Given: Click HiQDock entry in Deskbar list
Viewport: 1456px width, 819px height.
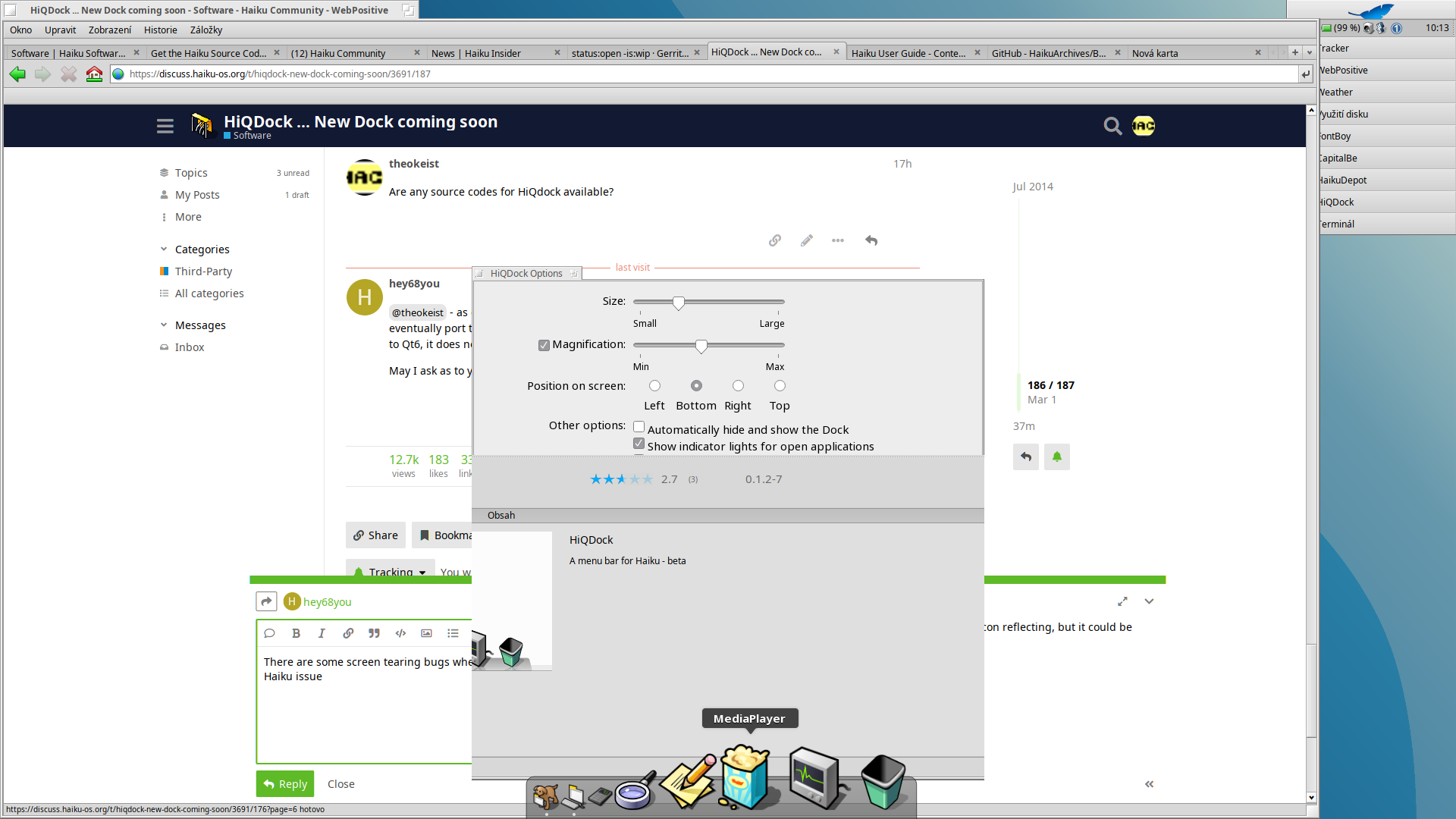Looking at the screenshot, I should pyautogui.click(x=1387, y=202).
